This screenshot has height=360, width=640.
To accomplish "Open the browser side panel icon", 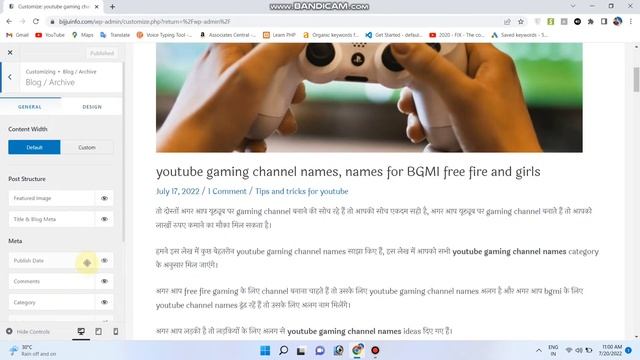I will 604,22.
